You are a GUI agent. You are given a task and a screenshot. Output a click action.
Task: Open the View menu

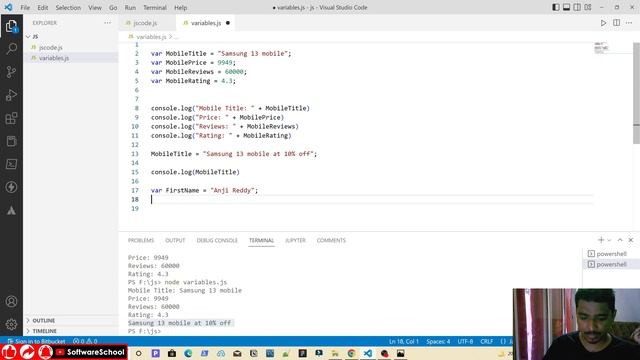pos(95,7)
